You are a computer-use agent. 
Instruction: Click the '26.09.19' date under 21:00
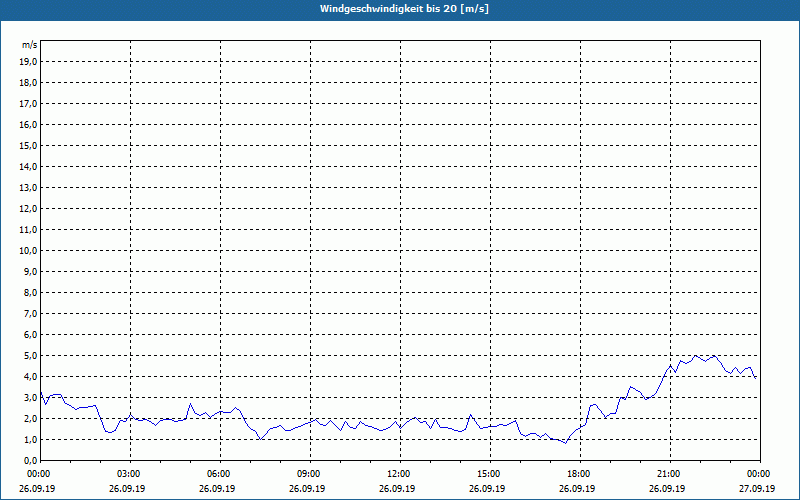(667, 488)
